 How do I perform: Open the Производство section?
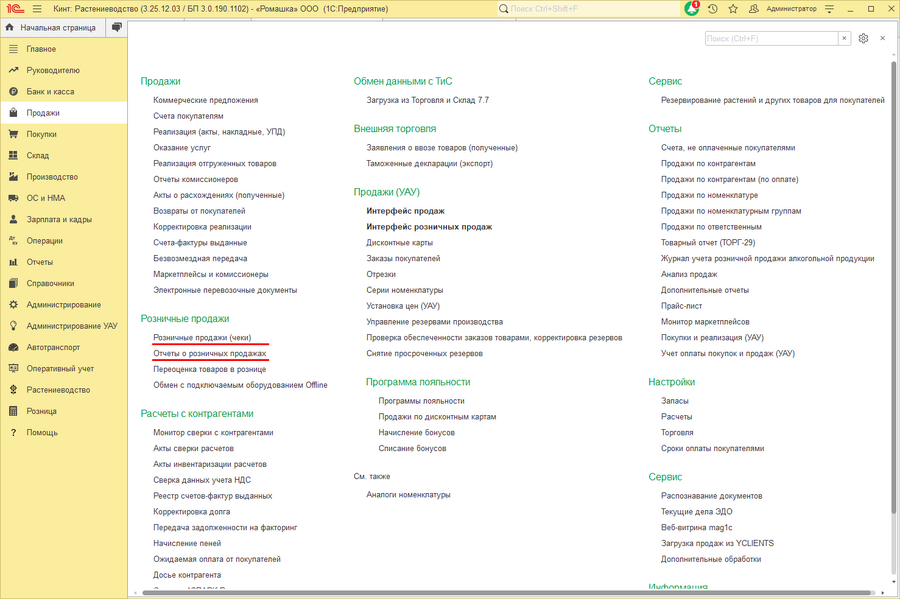[x=64, y=177]
